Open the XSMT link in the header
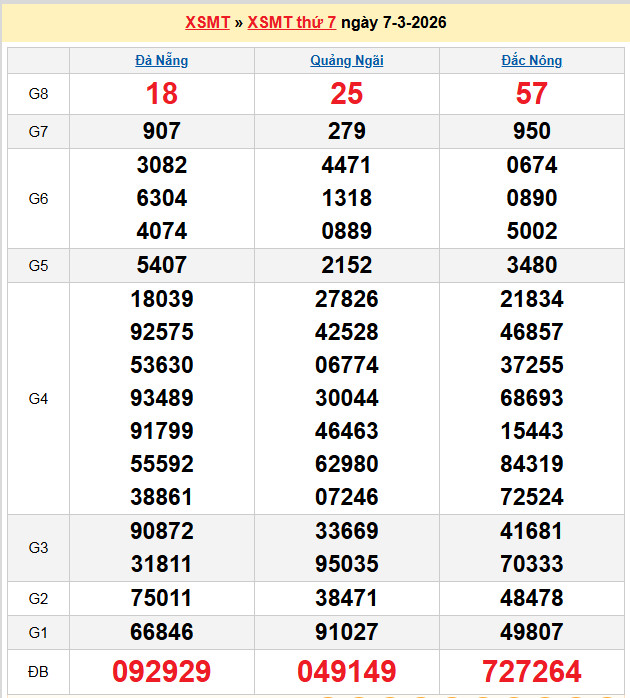630x698 pixels. click(x=207, y=22)
